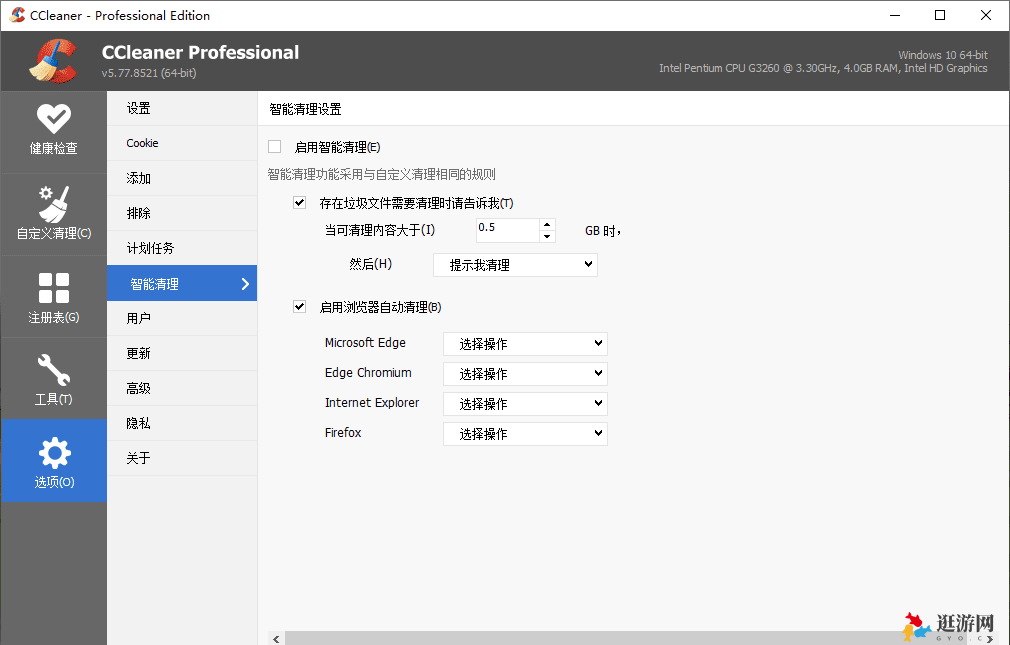Image resolution: width=1010 pixels, height=645 pixels.
Task: Click the 0.5 GB size input field
Action: pyautogui.click(x=505, y=230)
